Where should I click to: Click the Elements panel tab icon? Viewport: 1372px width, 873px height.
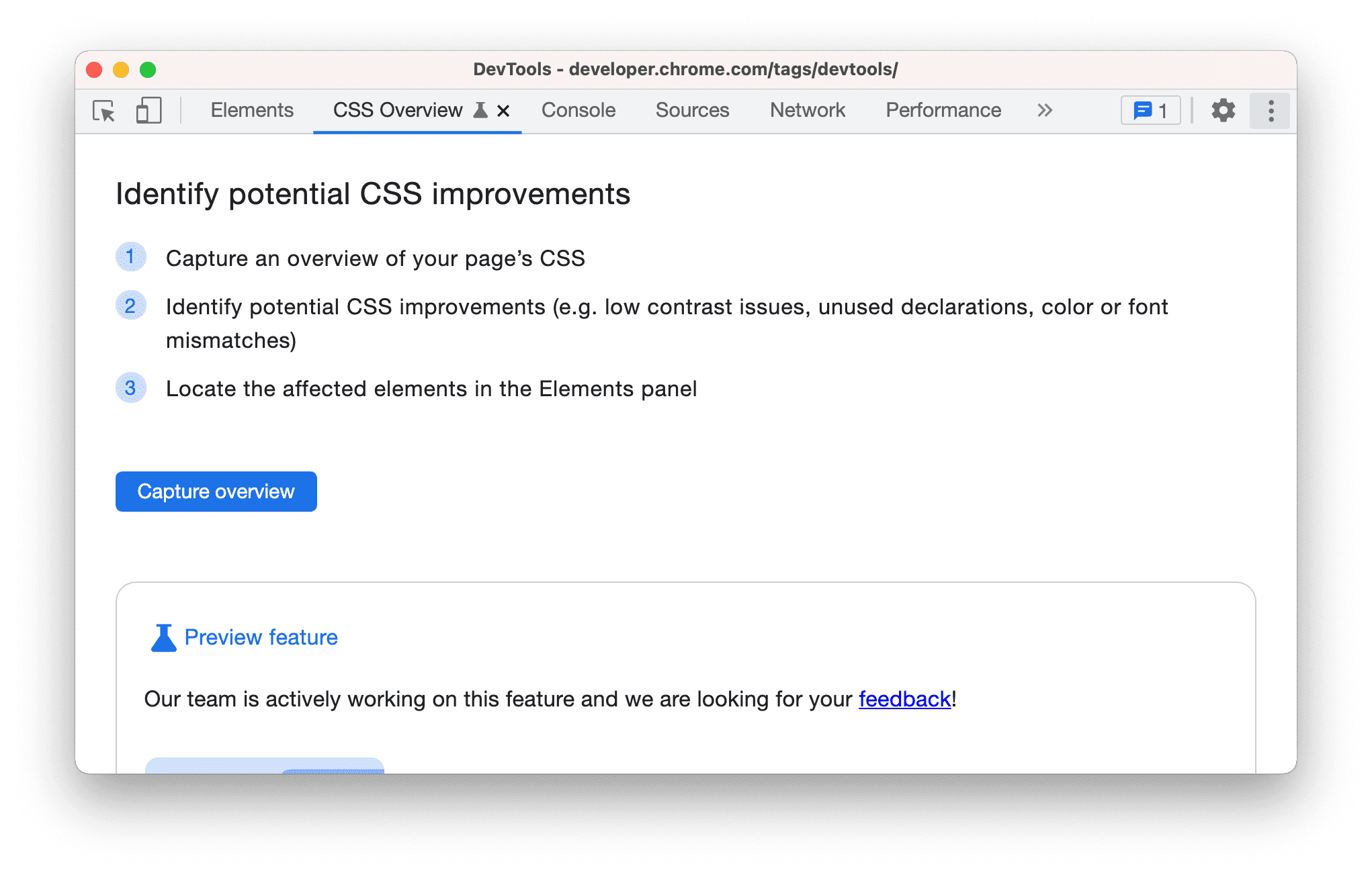253,111
